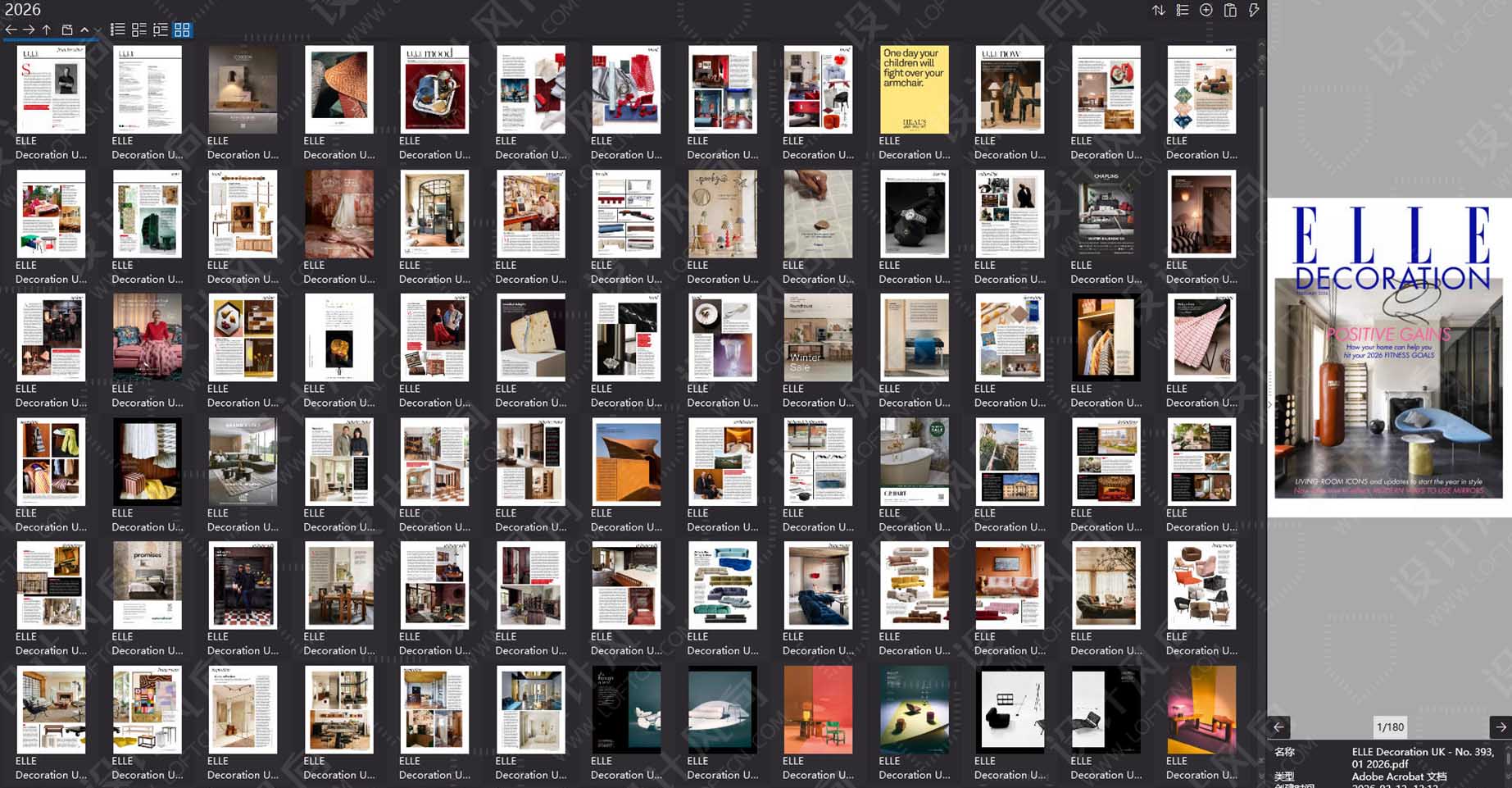
Task: Click the back navigation arrow
Action: pyautogui.click(x=11, y=30)
